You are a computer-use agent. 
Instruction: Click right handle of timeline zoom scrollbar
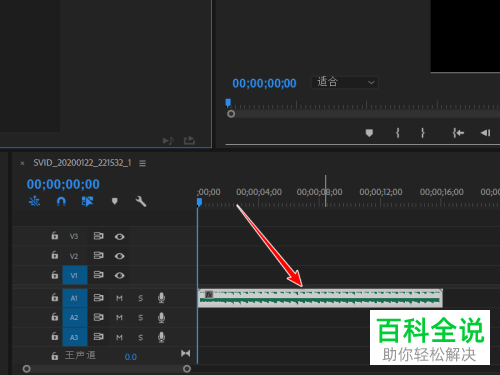187,369
